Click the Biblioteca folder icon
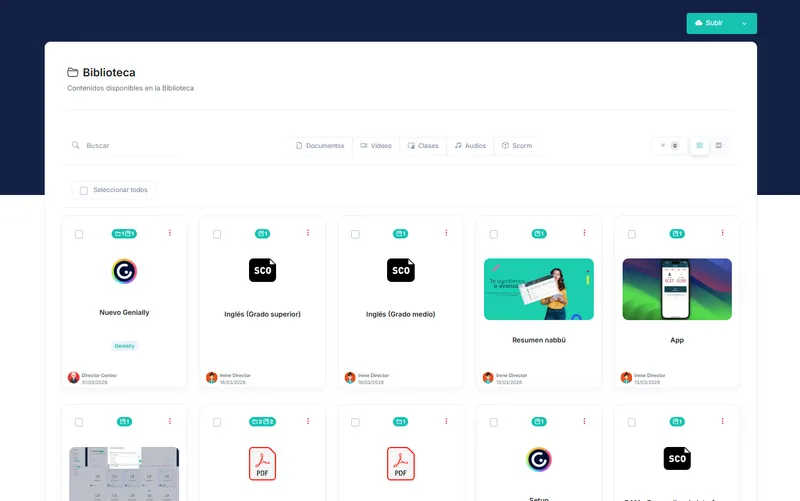The height and width of the screenshot is (501, 800). coord(72,72)
